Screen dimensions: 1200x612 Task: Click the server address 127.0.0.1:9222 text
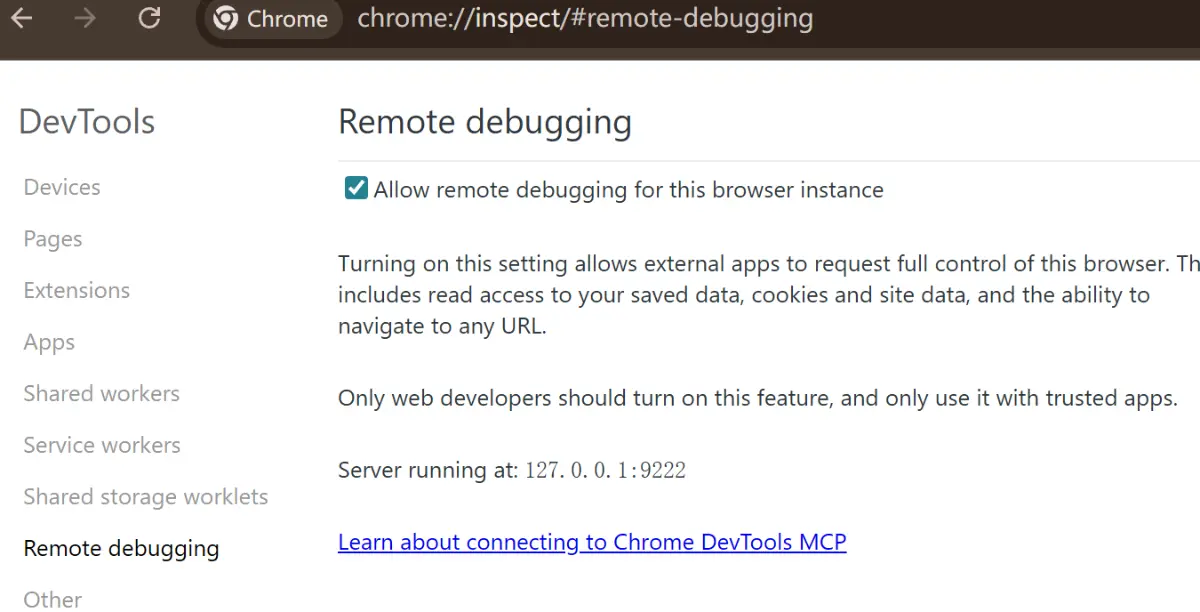click(605, 470)
